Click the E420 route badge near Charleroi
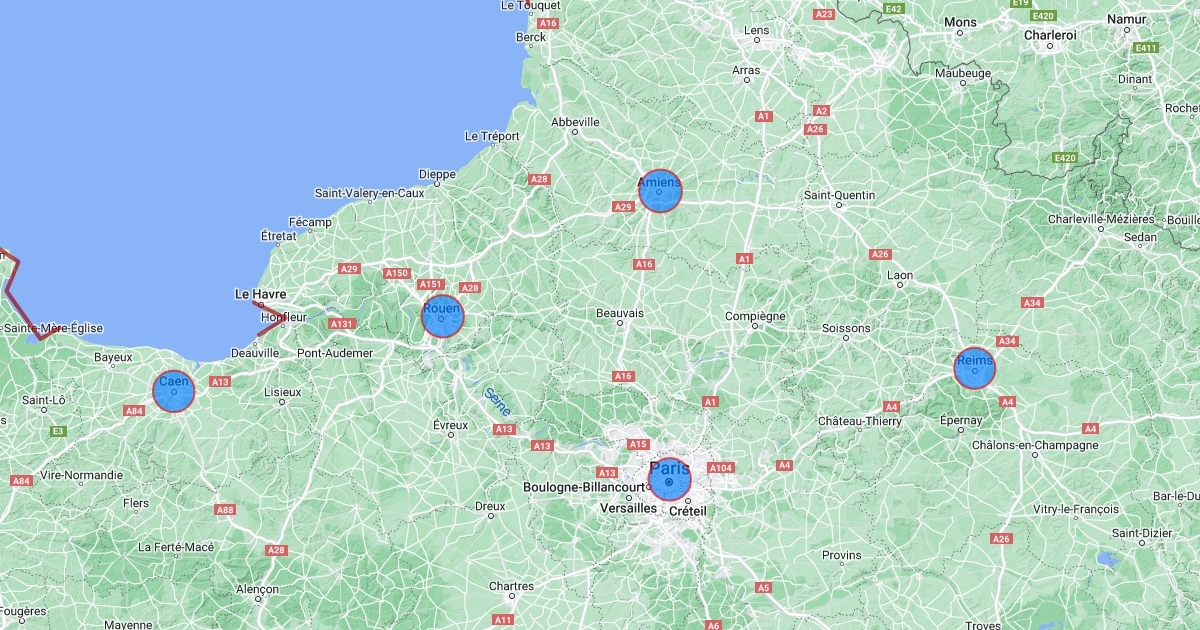 [x=1043, y=16]
